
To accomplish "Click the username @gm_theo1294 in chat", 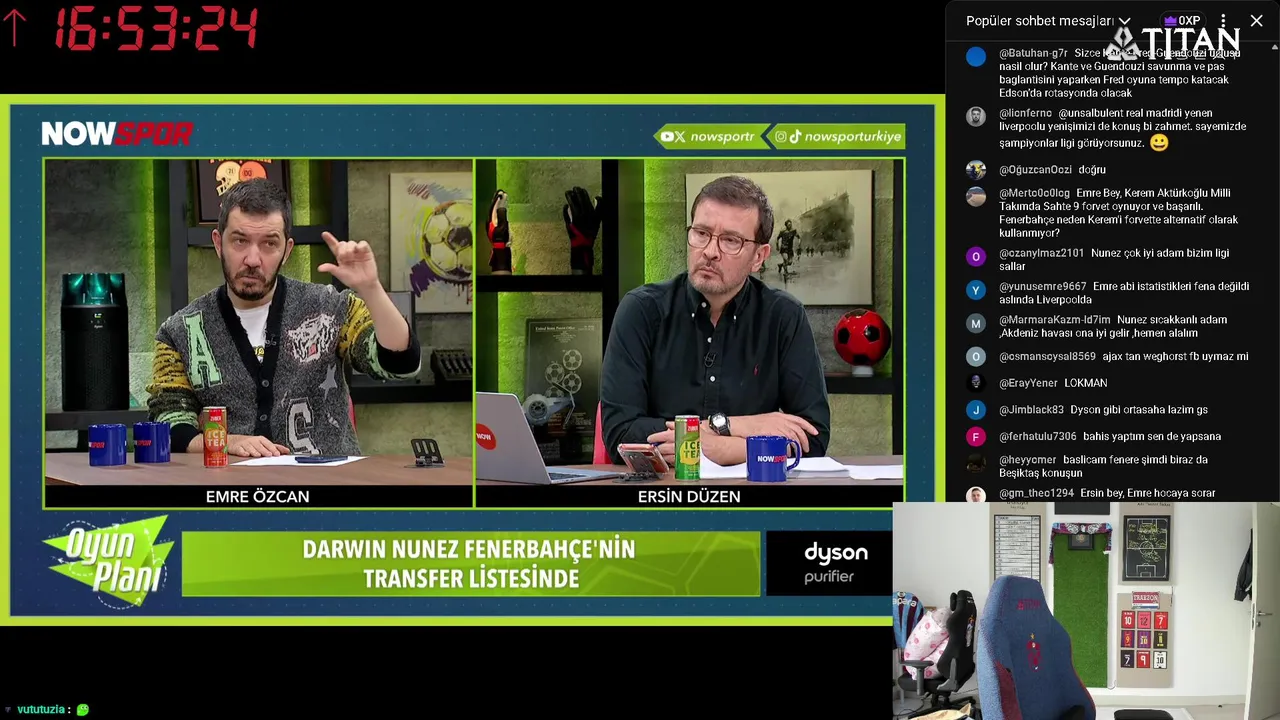I will (x=1036, y=493).
